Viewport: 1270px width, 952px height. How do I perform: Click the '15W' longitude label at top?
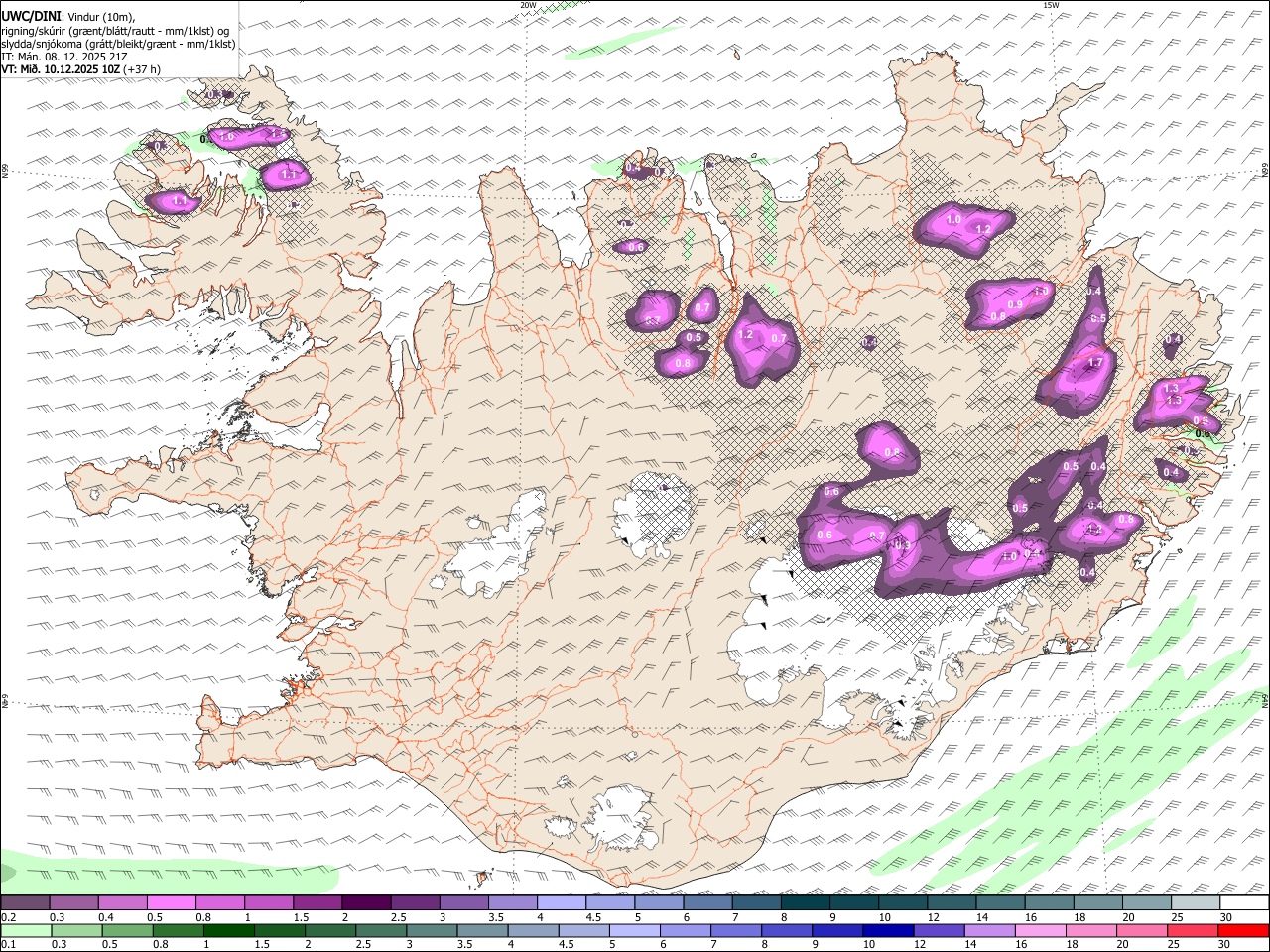click(x=1051, y=5)
